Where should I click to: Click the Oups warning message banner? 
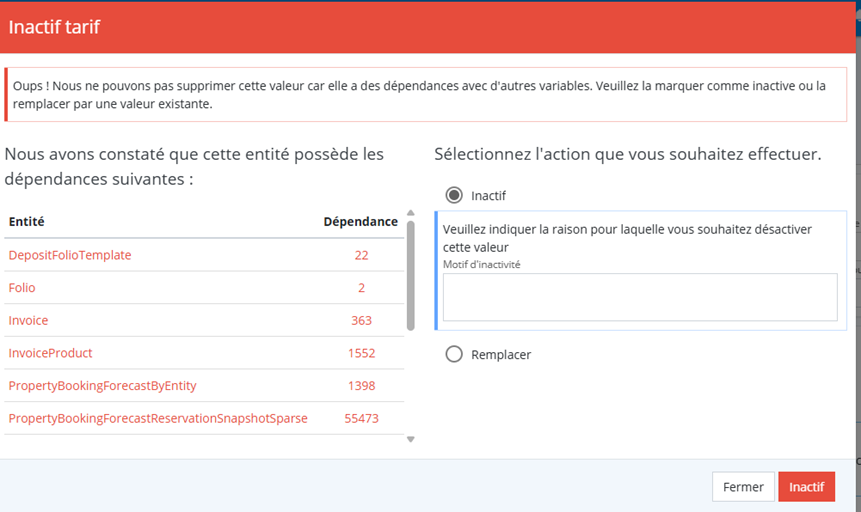(430, 95)
